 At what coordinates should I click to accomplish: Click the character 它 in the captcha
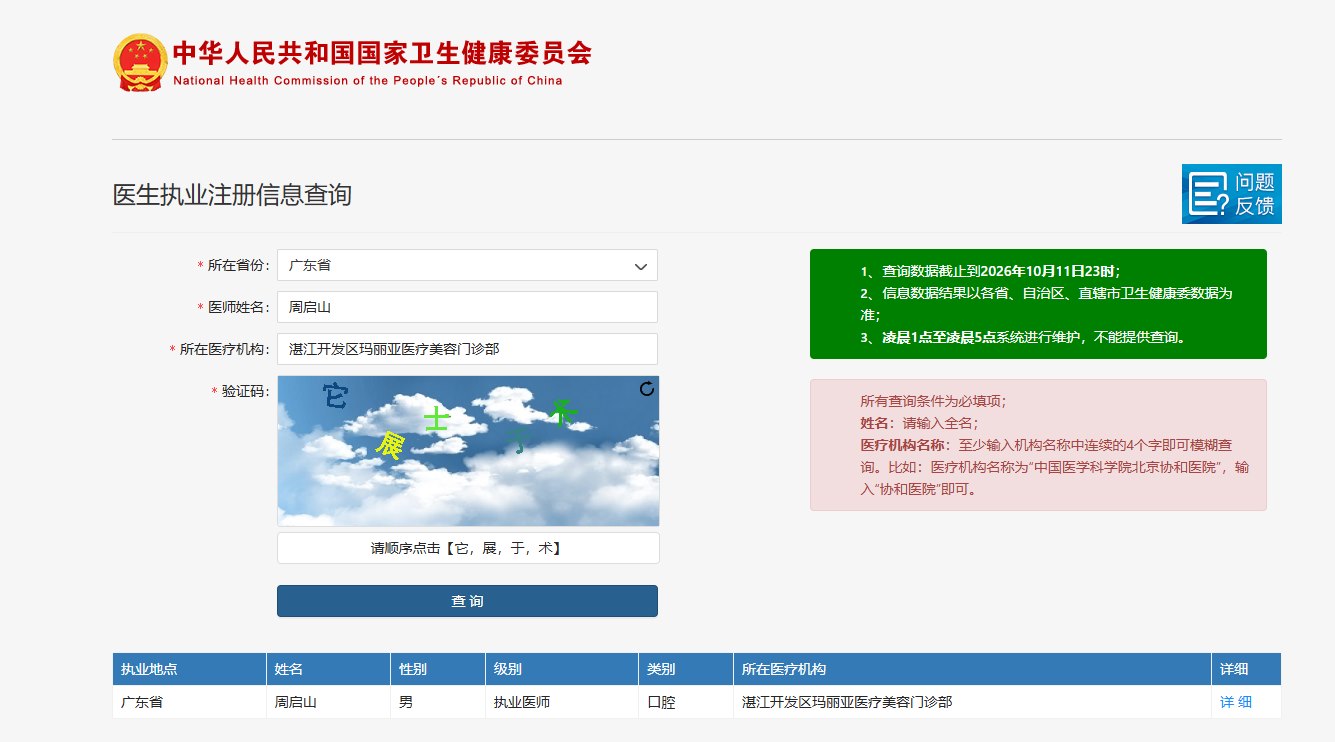click(334, 396)
